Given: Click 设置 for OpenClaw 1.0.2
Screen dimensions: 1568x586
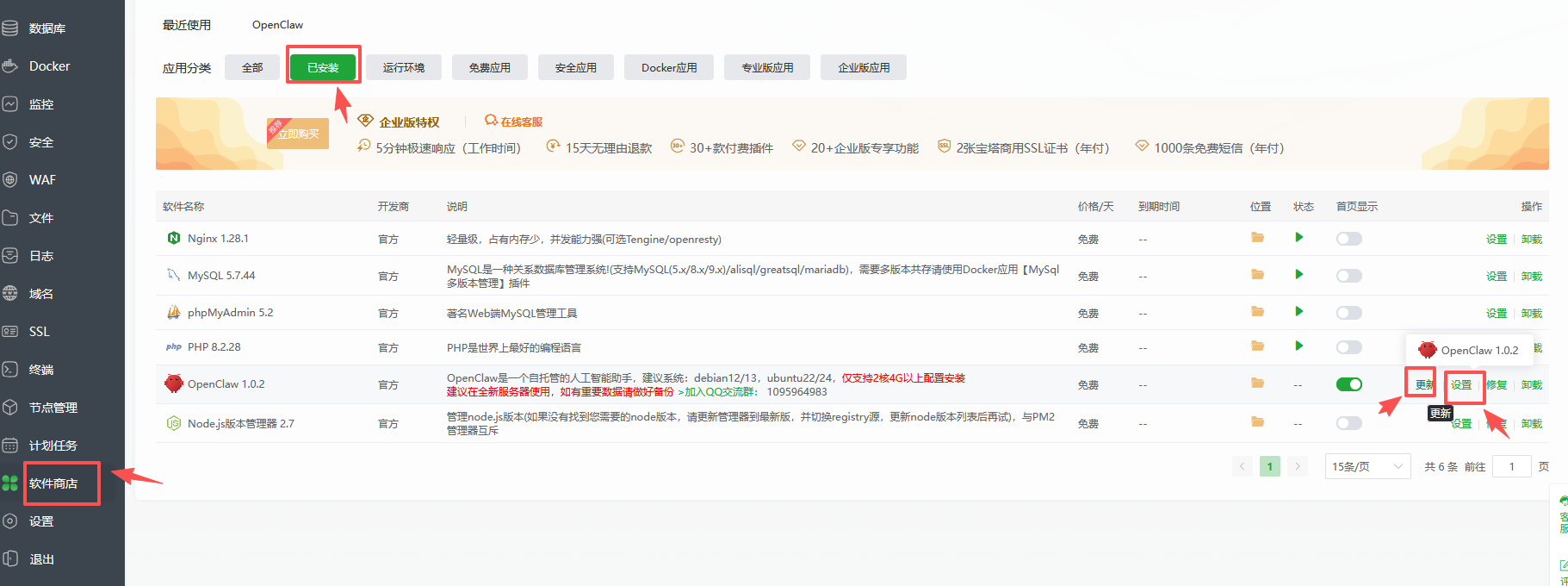Looking at the screenshot, I should (x=1461, y=384).
